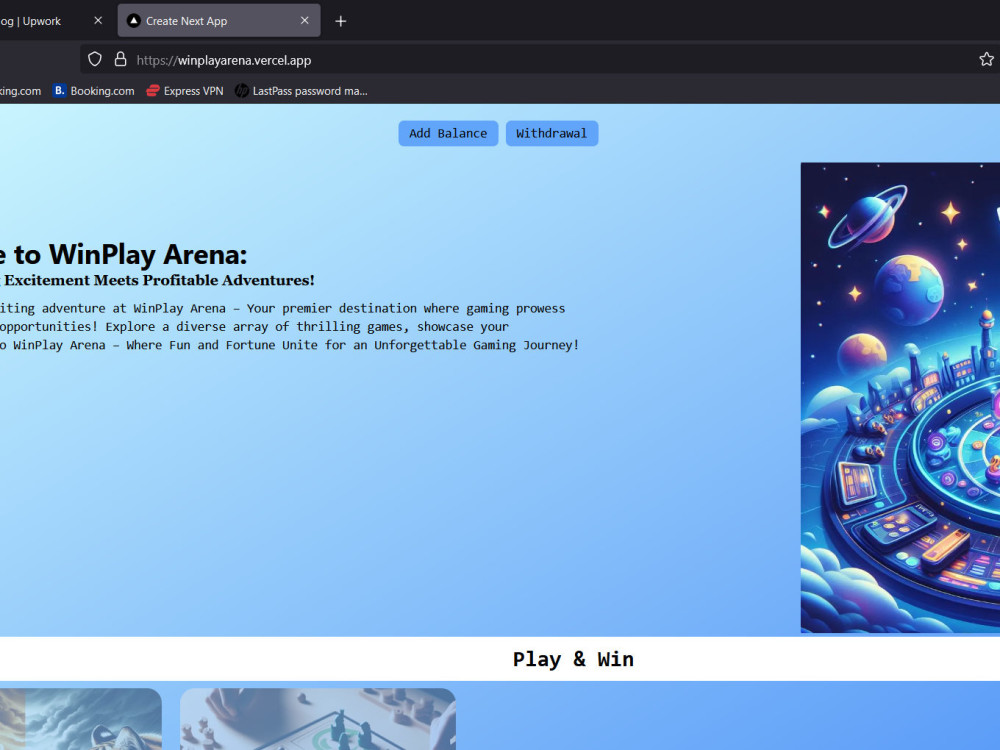Click the LastPass favicon in bookmarks bar
This screenshot has height=750, width=1000.
241,91
